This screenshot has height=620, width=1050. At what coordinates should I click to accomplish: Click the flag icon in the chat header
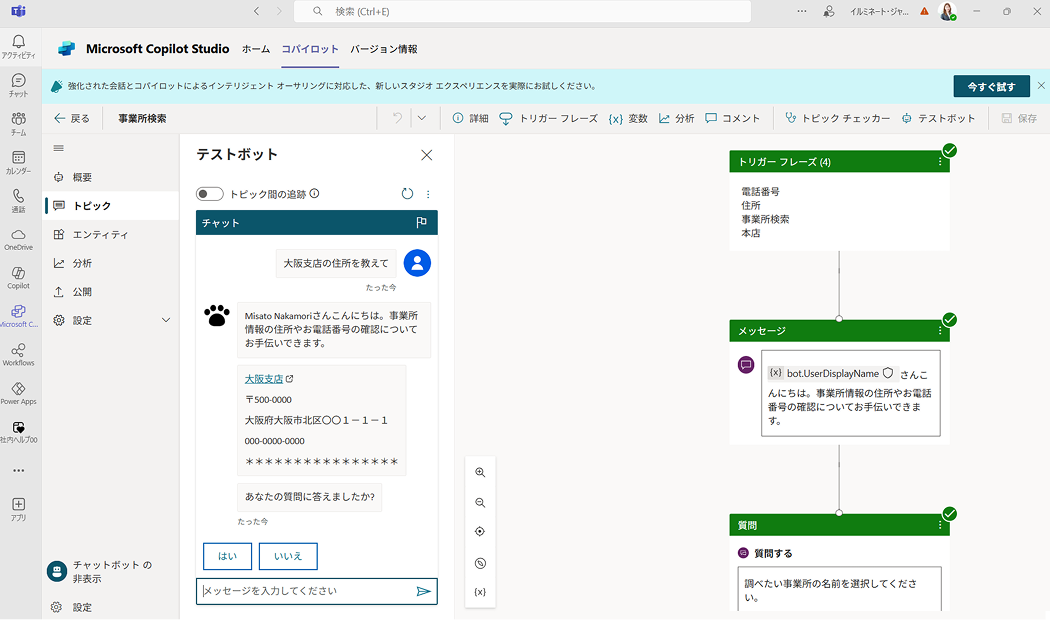[421, 222]
